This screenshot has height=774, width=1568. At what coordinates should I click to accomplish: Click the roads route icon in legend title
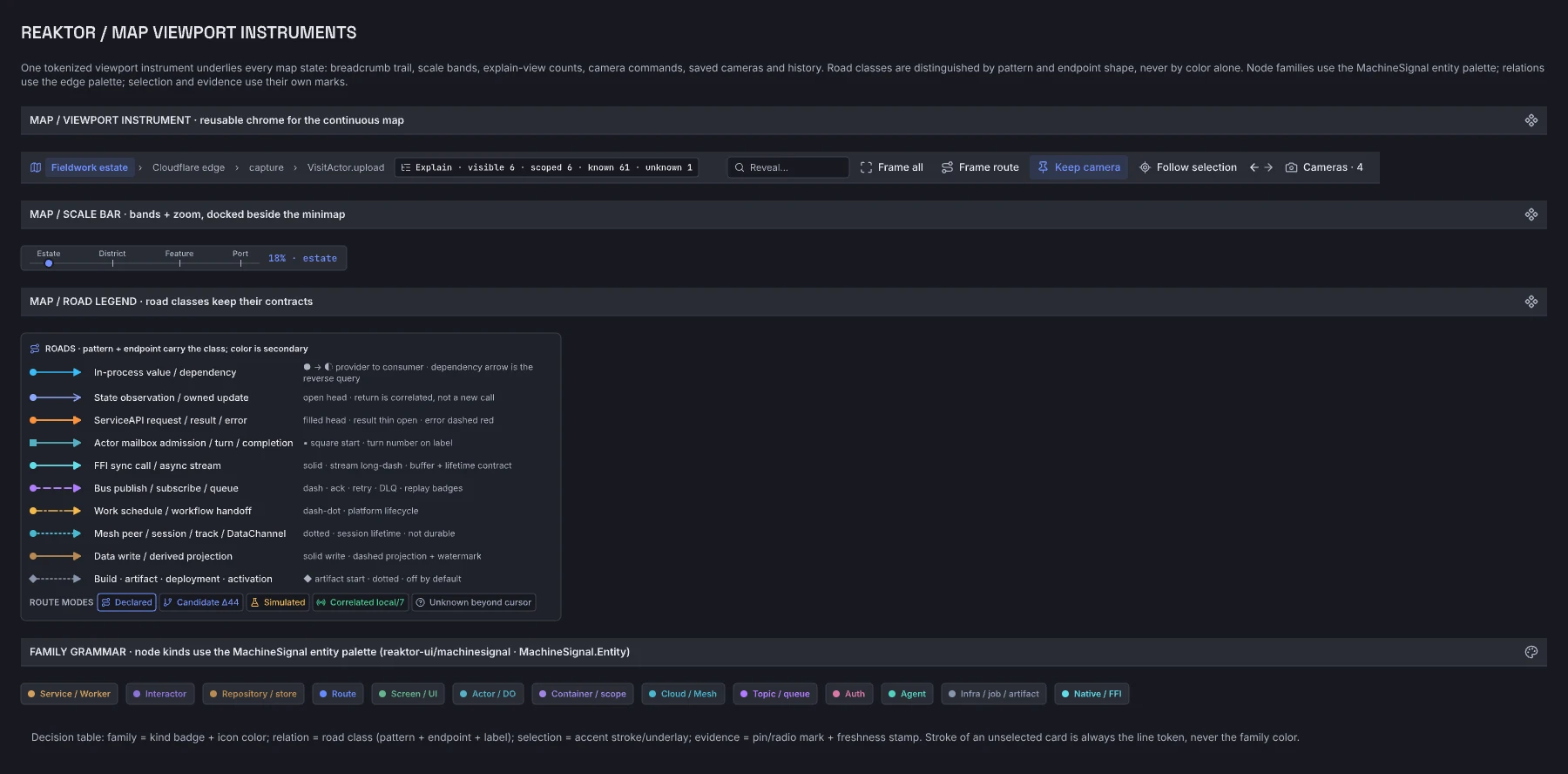35,349
